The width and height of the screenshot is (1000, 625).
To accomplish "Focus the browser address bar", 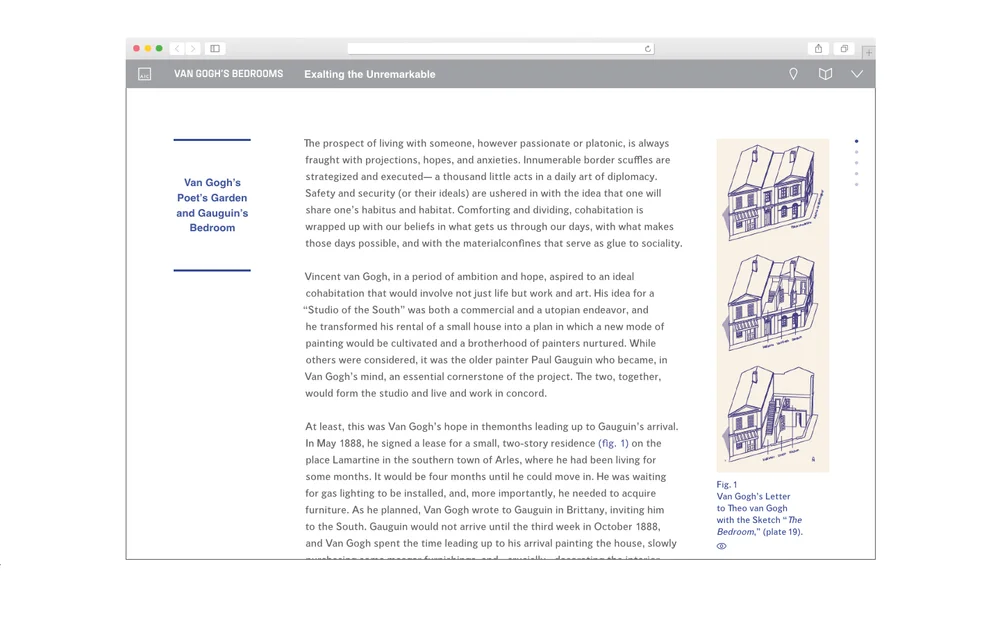I will pos(501,48).
